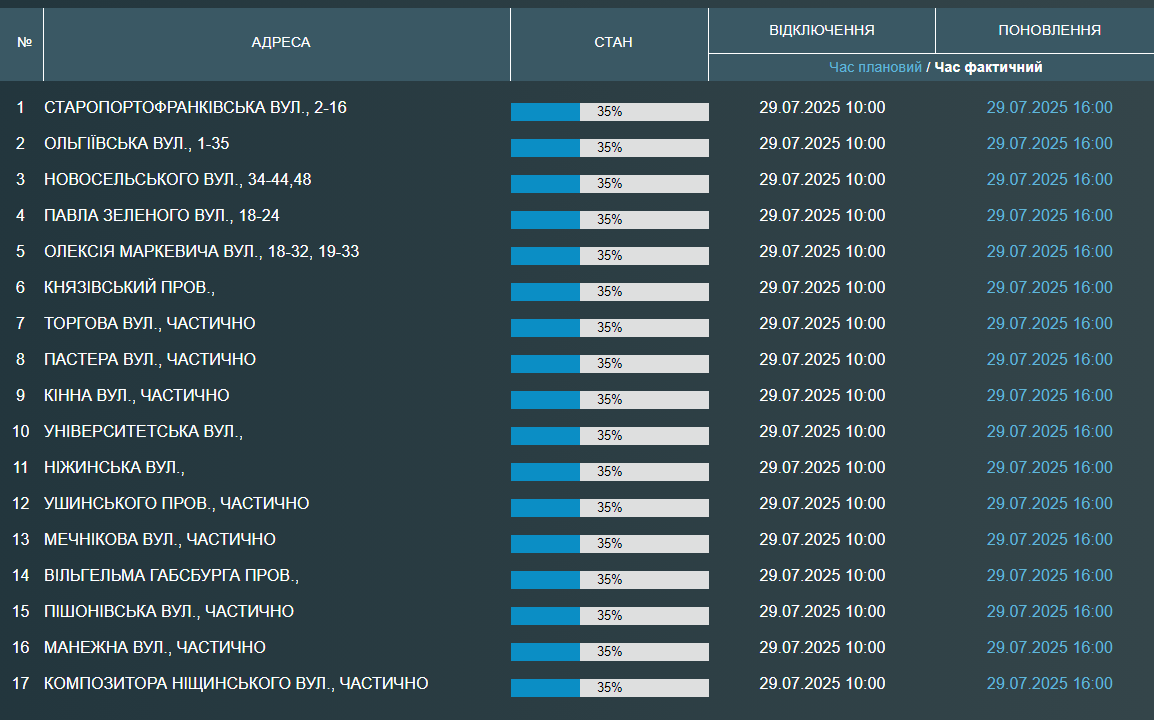Click the Старопортофранківська вул. progress bar
Screen dimensions: 1154x720
609,111
